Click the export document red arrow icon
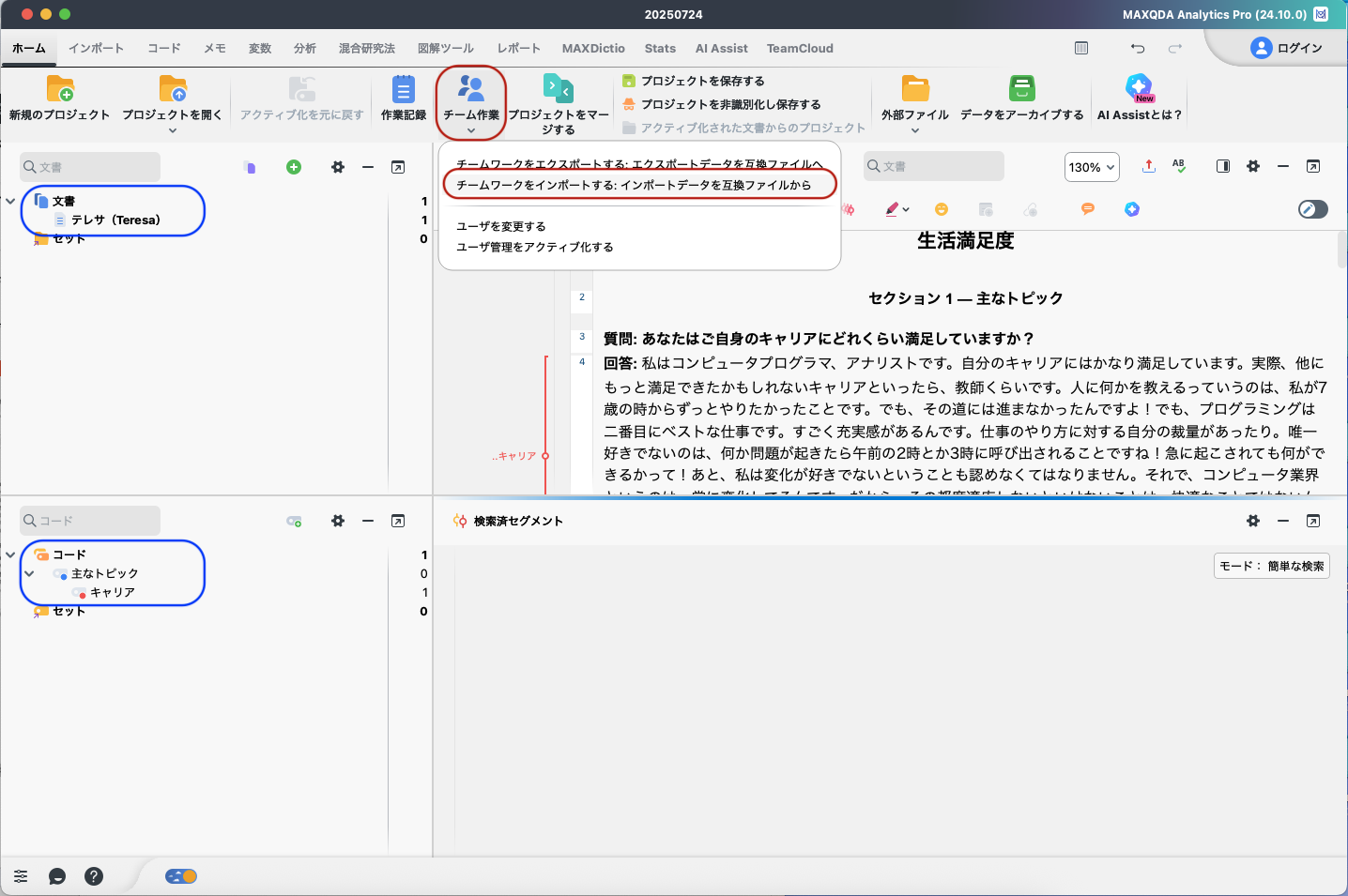1348x896 pixels. pyautogui.click(x=1149, y=166)
